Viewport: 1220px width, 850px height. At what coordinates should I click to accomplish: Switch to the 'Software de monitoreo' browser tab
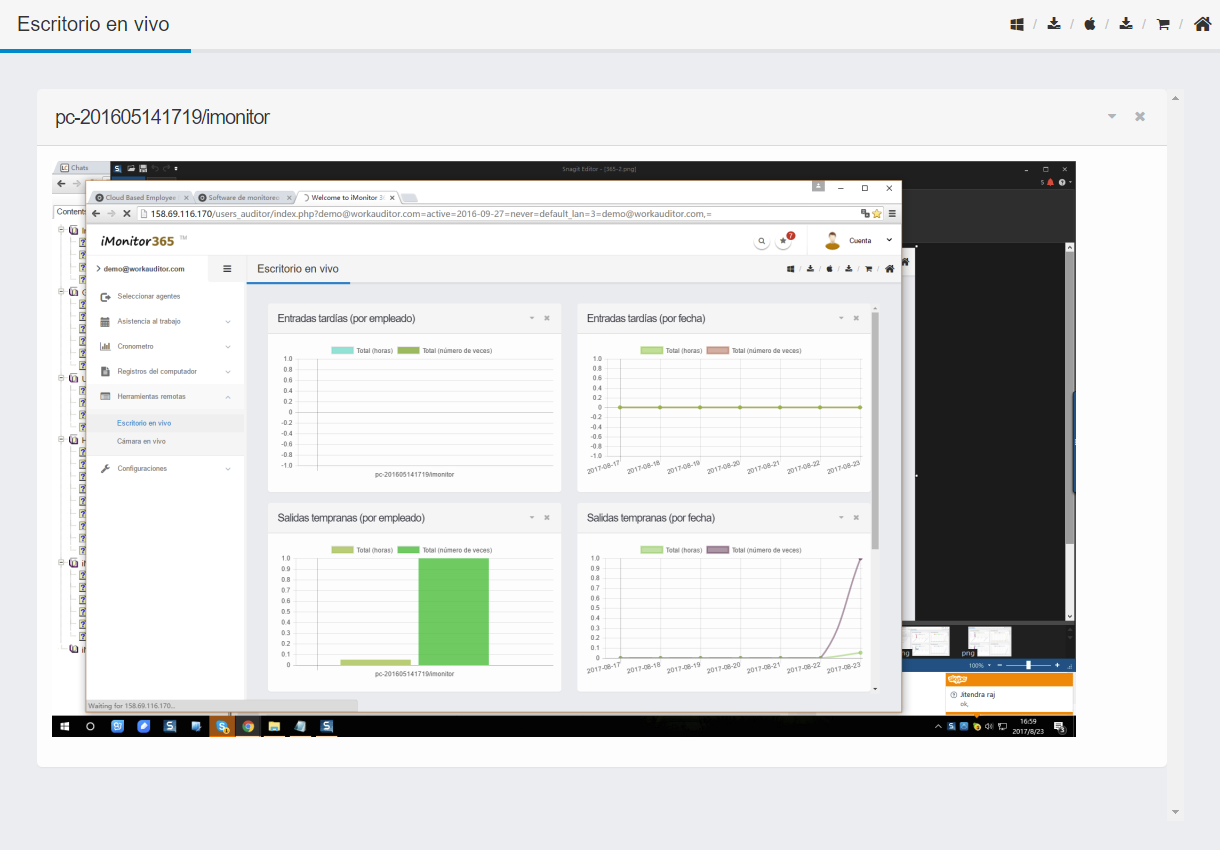(243, 198)
